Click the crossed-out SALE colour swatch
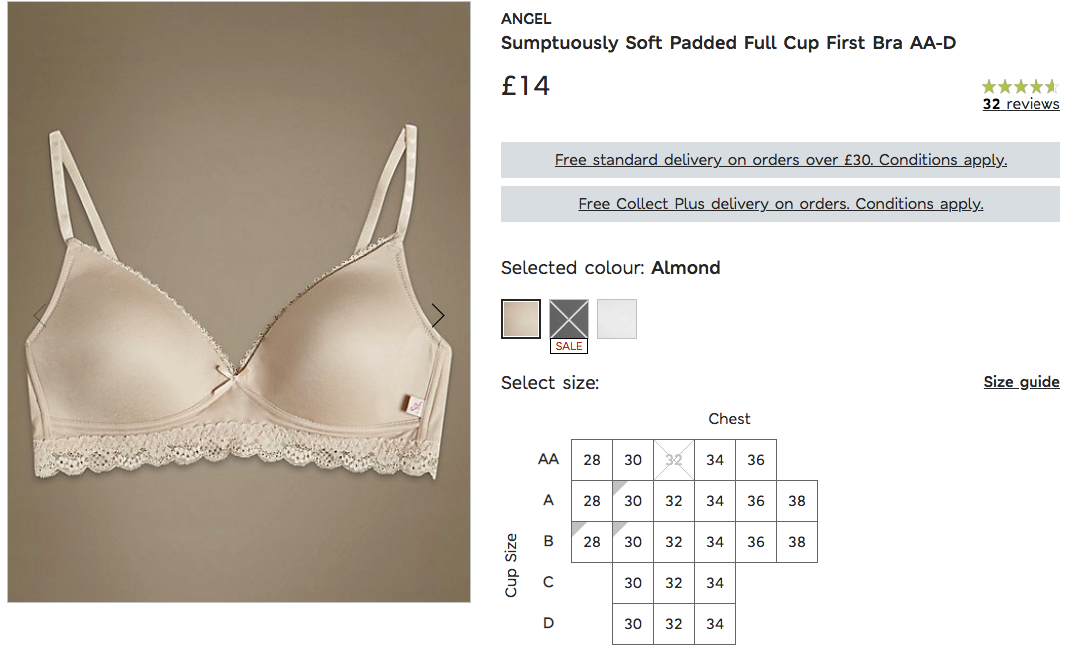1068x650 pixels. coord(568,317)
